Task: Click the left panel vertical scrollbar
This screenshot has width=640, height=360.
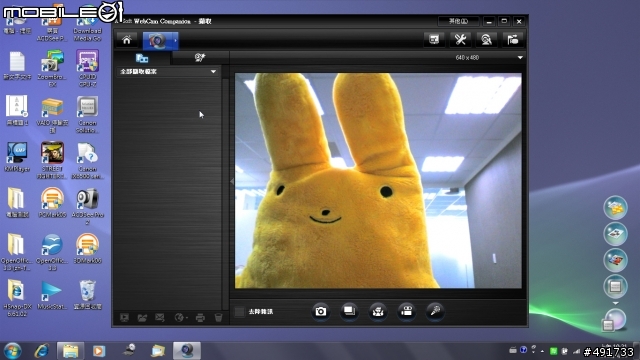Action: pyautogui.click(x=225, y=194)
